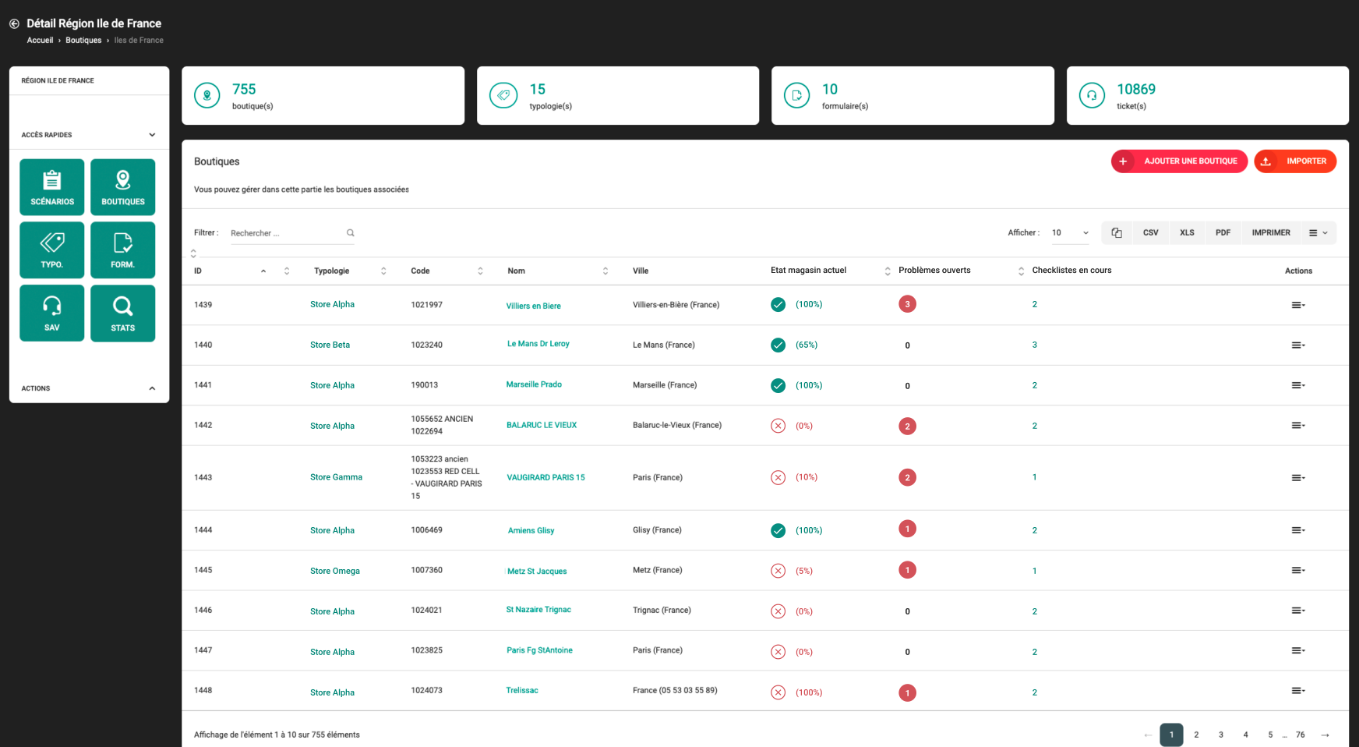
Task: Open actions menu for boutique 1439
Action: pos(1297,304)
